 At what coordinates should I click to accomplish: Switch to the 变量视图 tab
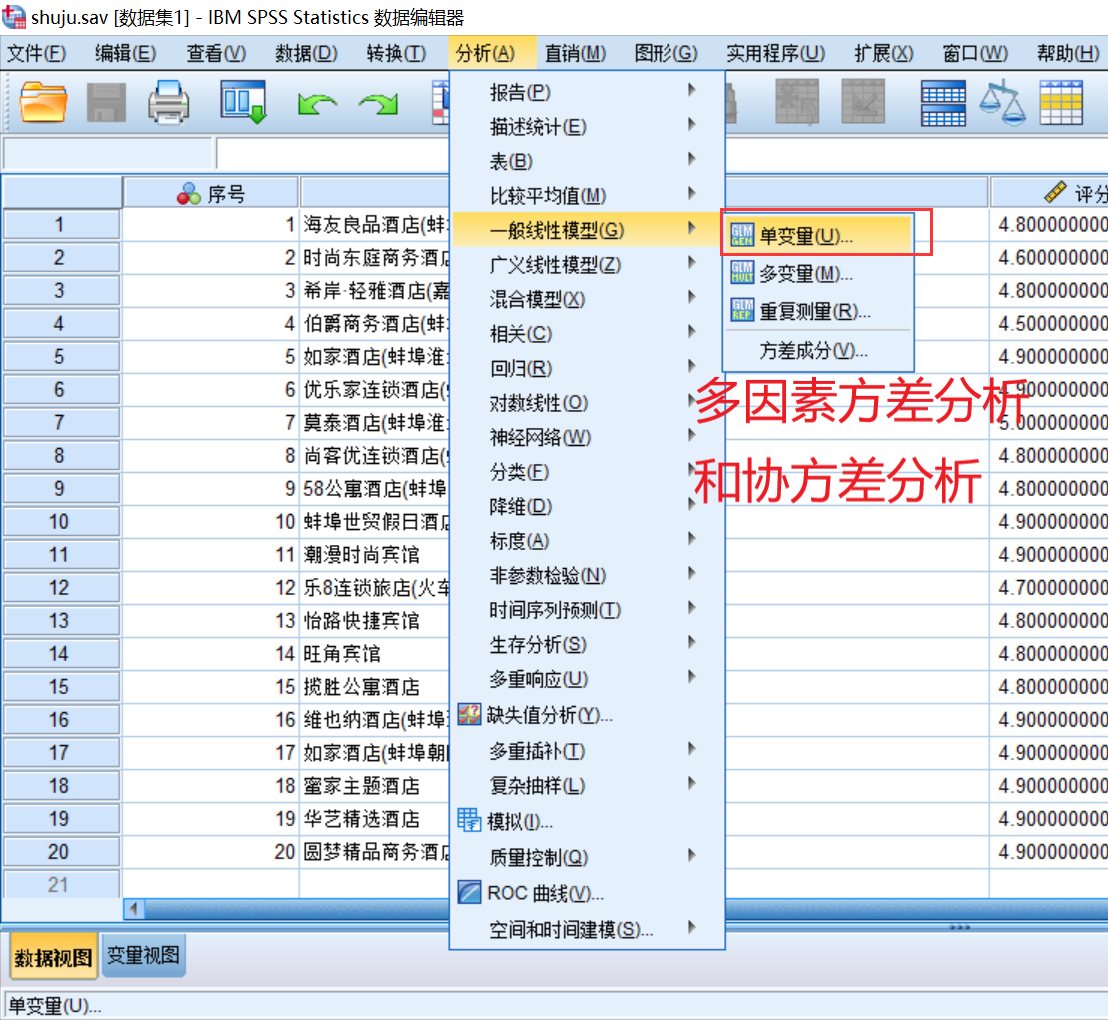click(x=143, y=956)
